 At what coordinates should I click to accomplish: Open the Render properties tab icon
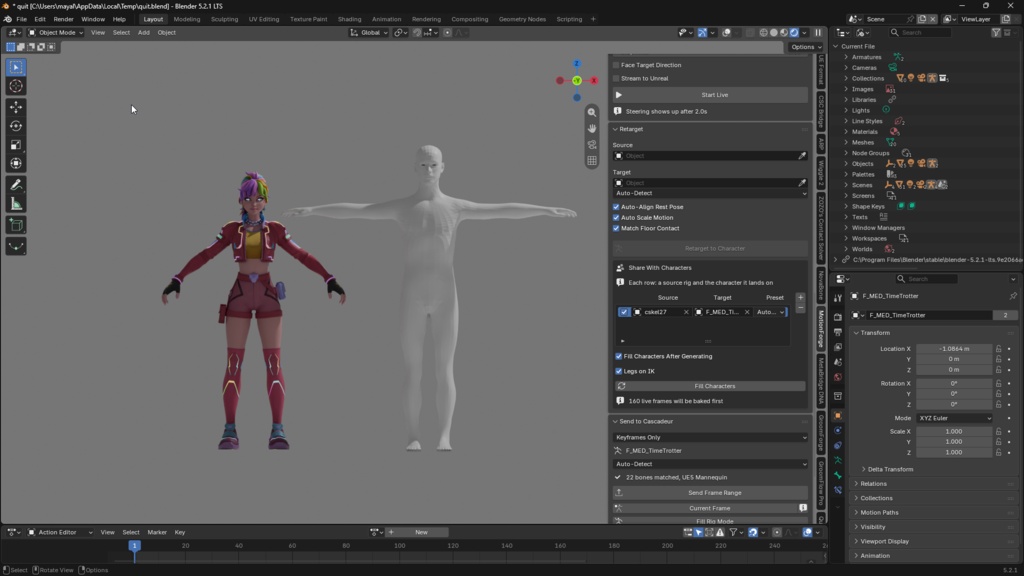click(x=838, y=317)
